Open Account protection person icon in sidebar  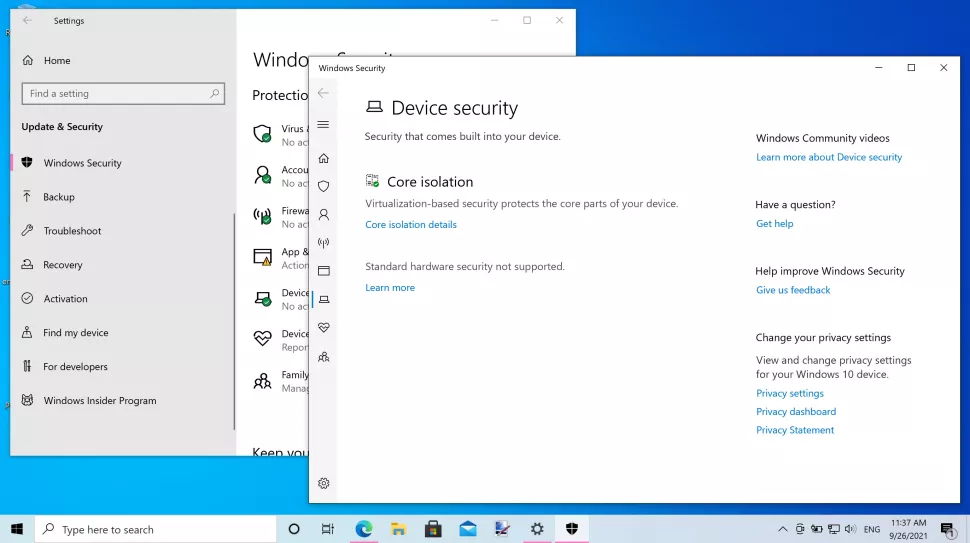324,215
